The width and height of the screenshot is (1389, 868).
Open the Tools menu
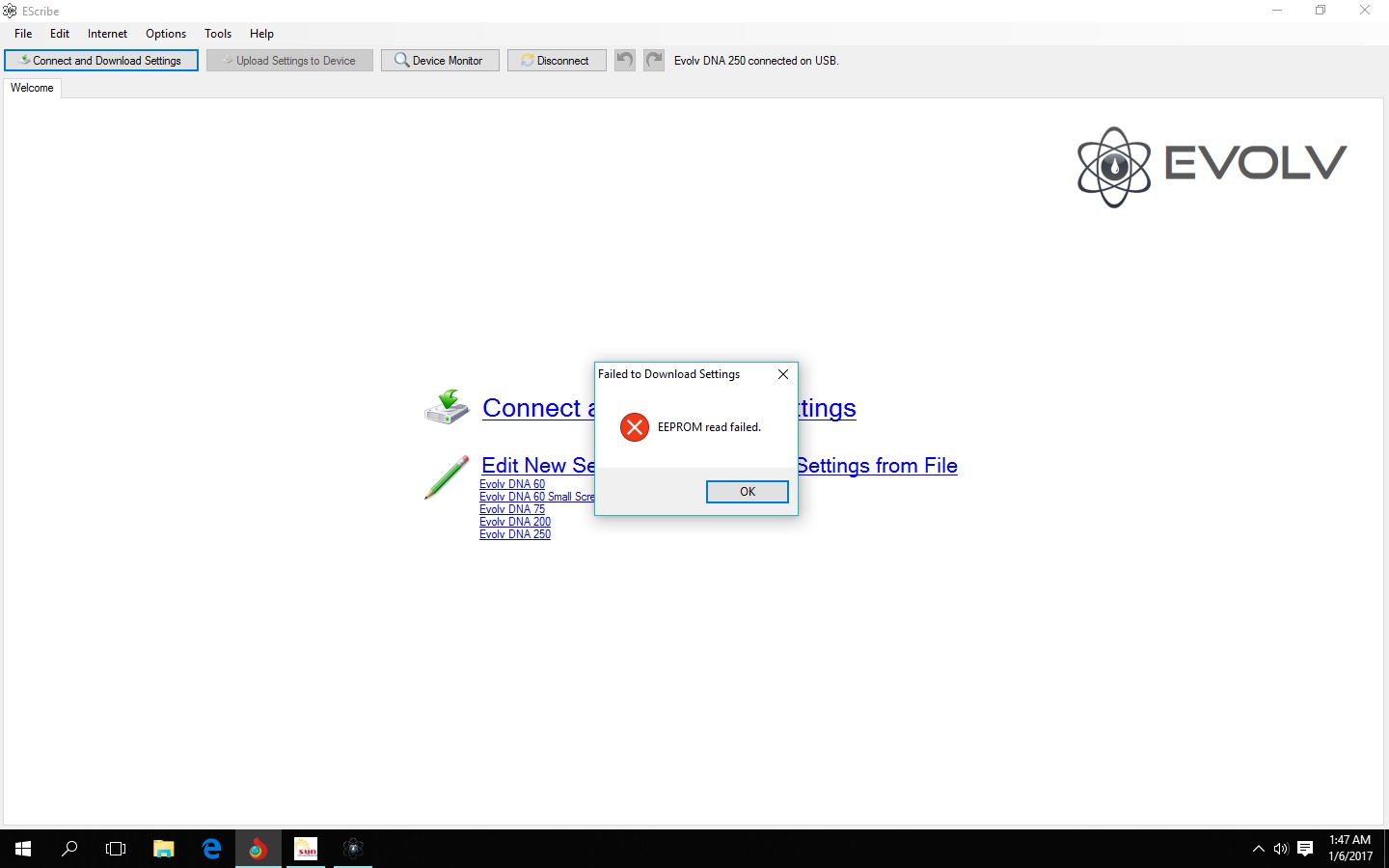point(218,34)
